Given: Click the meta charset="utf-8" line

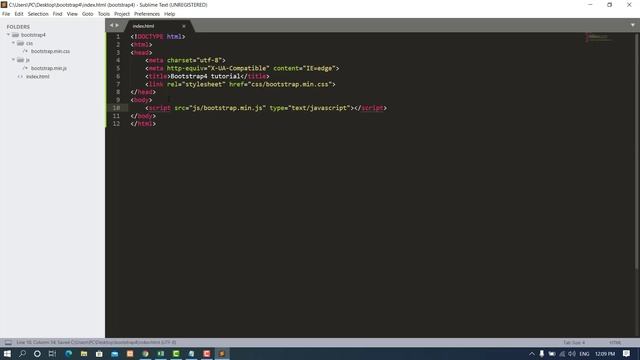Looking at the screenshot, I should click(185, 60).
